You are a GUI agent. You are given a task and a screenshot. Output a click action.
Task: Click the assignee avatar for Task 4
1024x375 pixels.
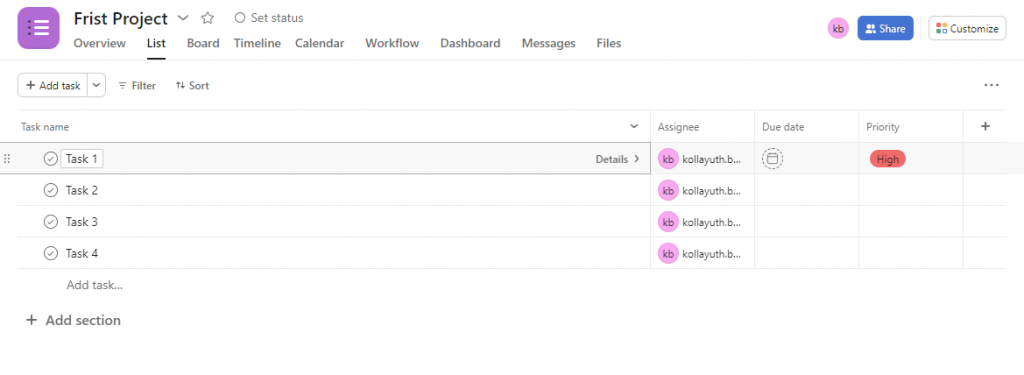coord(668,253)
